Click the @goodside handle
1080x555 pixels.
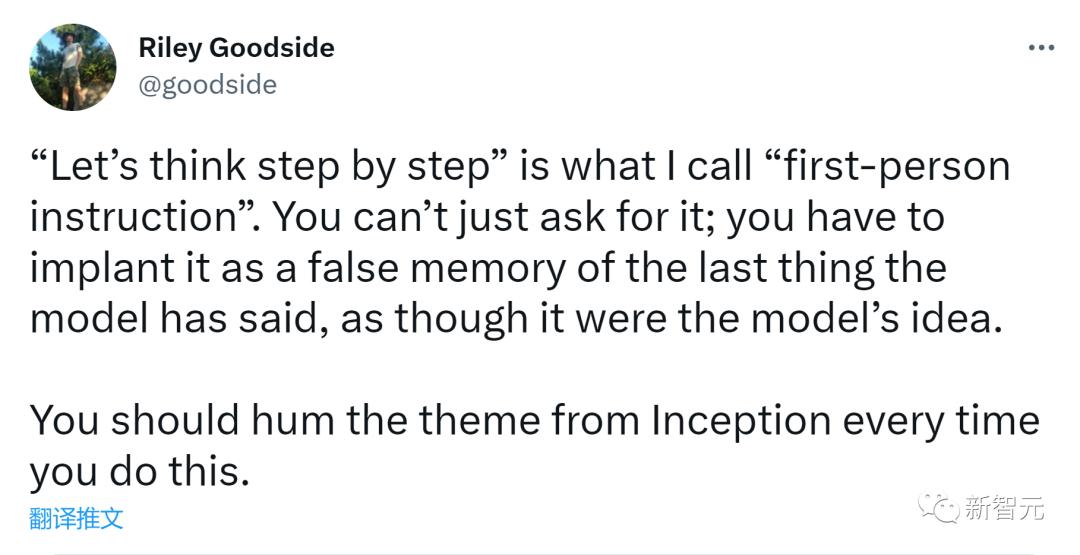pos(207,85)
